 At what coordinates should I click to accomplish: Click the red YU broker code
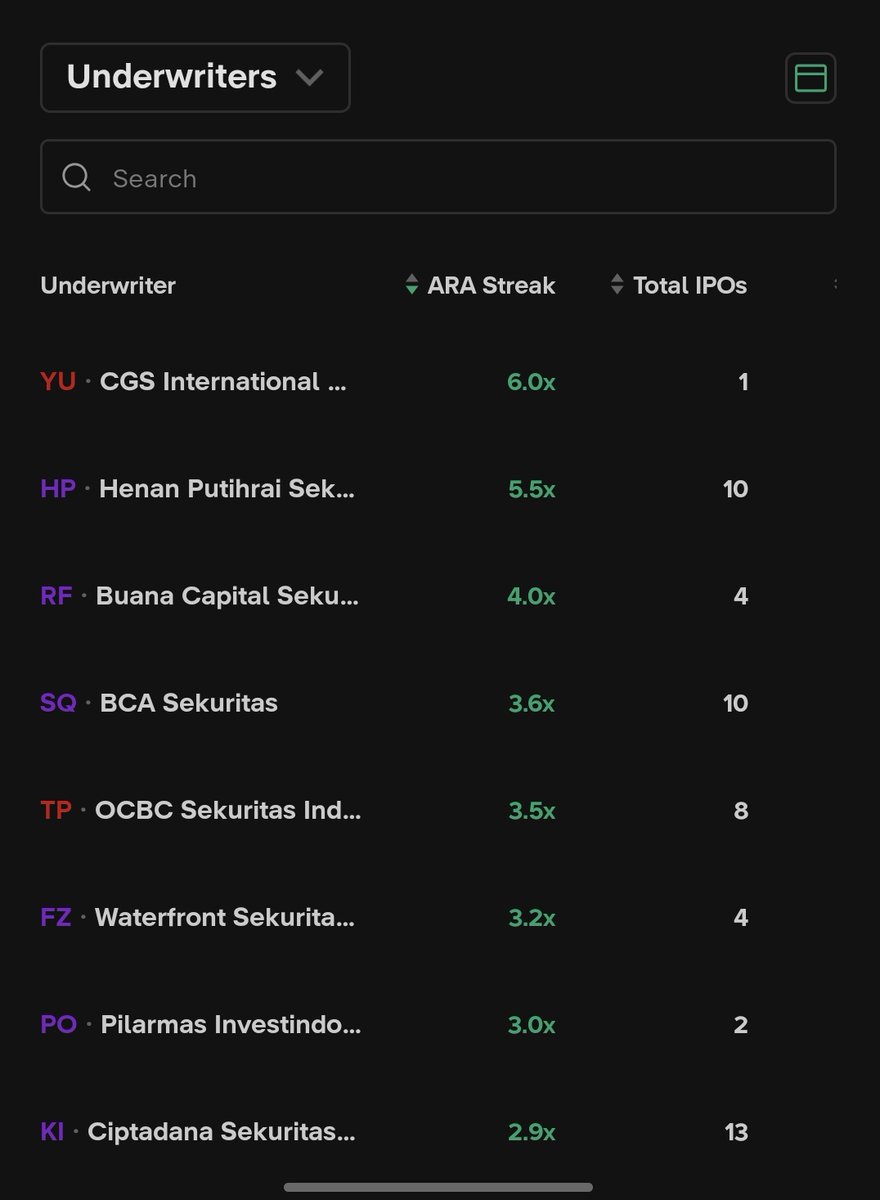point(58,381)
